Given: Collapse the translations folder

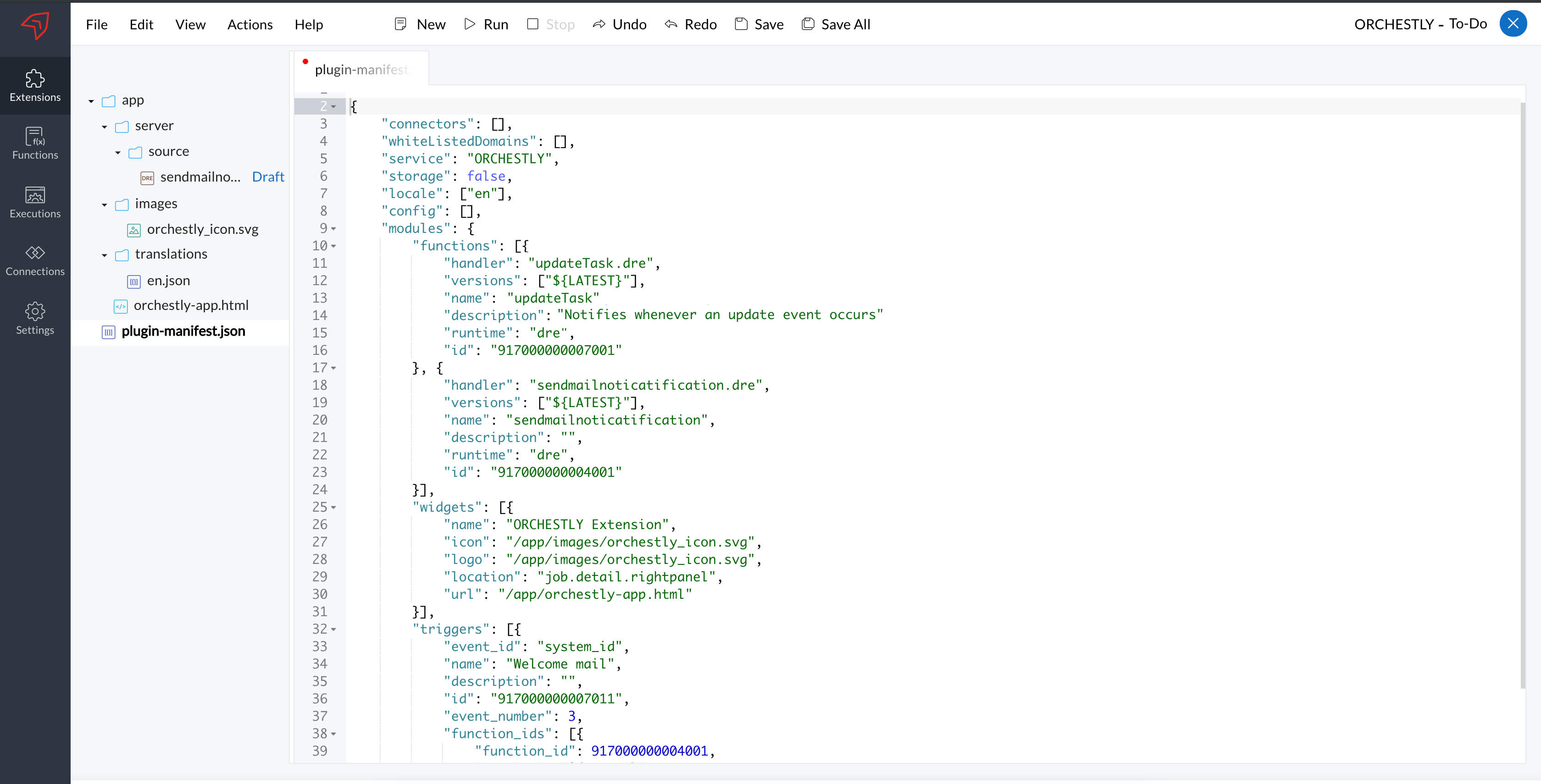Looking at the screenshot, I should (x=104, y=255).
